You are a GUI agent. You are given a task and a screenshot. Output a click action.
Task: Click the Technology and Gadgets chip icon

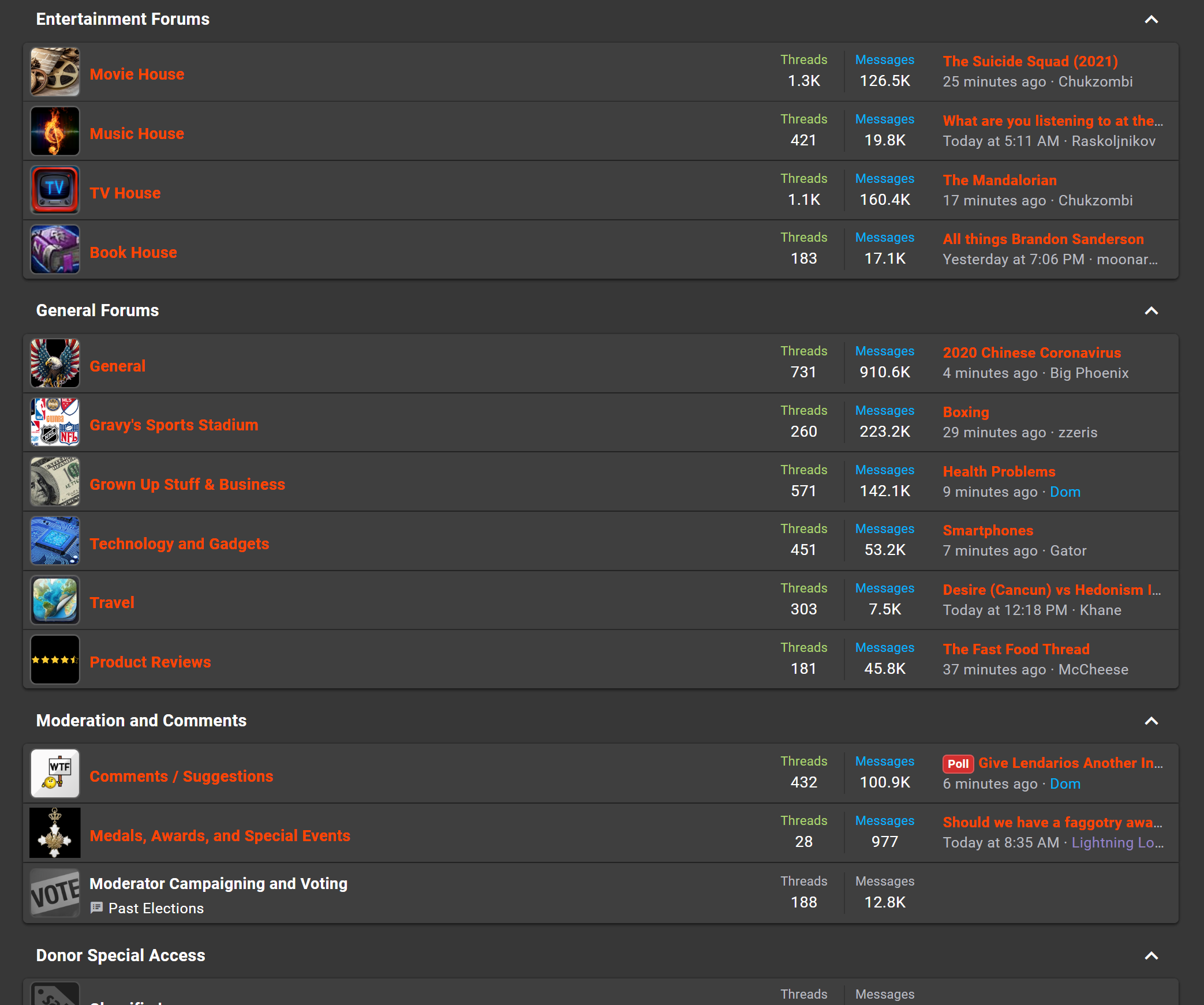click(55, 541)
